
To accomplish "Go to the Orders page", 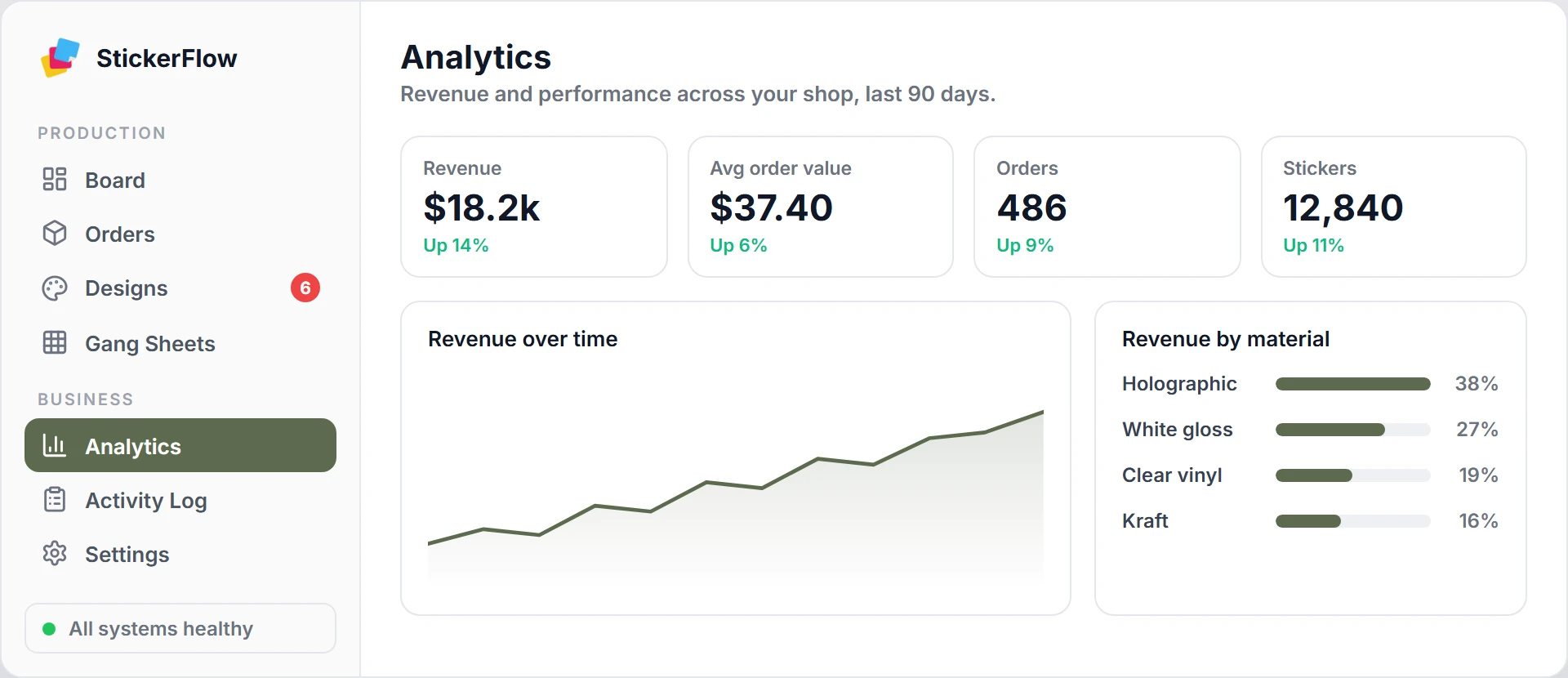I will 180,234.
